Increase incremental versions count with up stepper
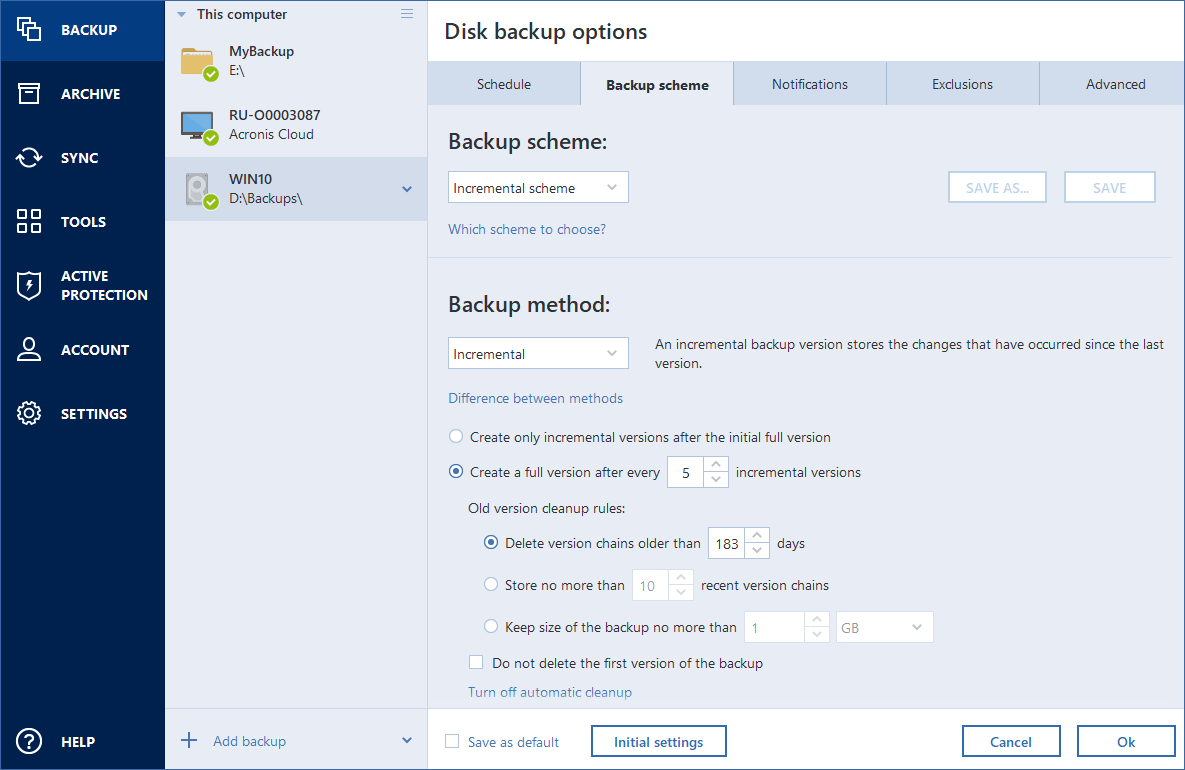 pyautogui.click(x=717, y=466)
